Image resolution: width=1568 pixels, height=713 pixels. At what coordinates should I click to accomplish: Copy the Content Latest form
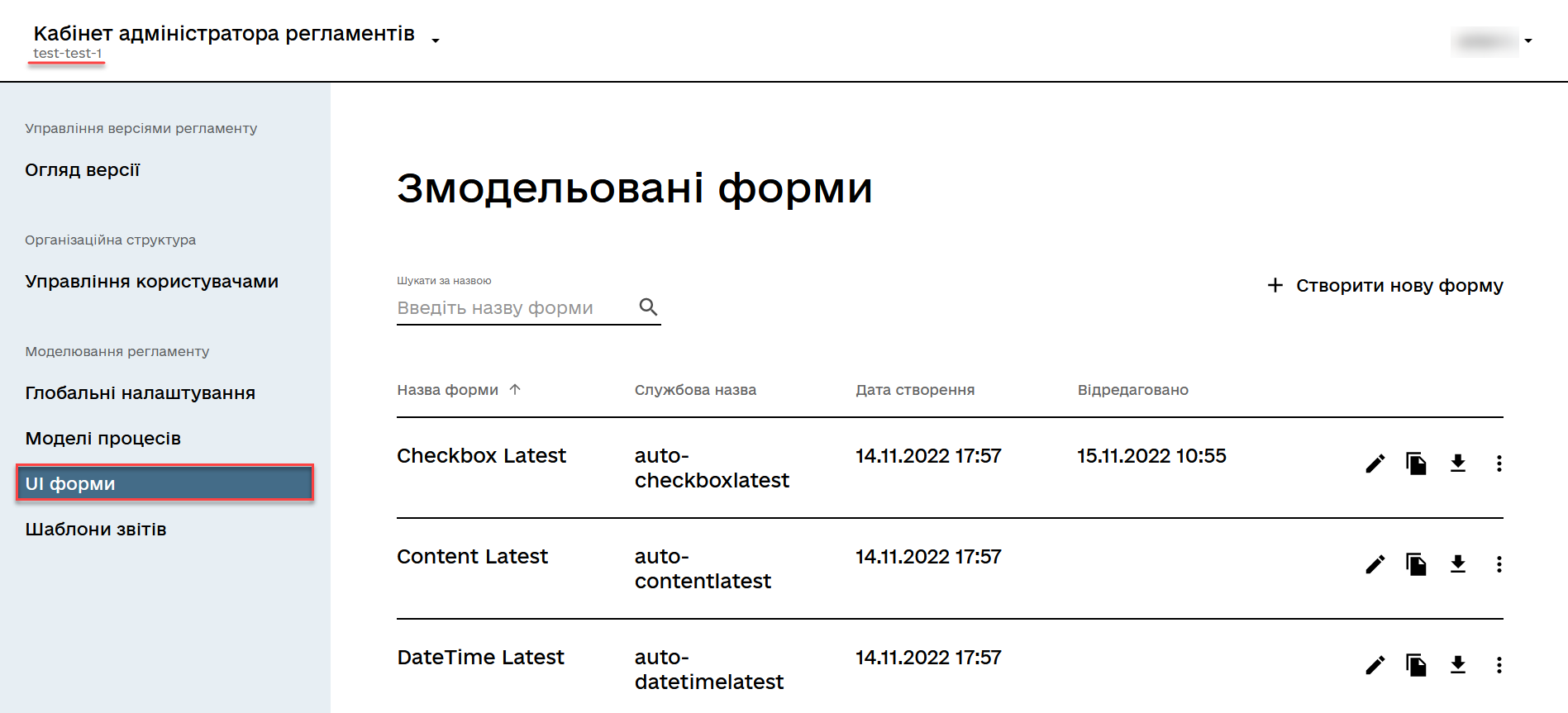(x=1416, y=564)
